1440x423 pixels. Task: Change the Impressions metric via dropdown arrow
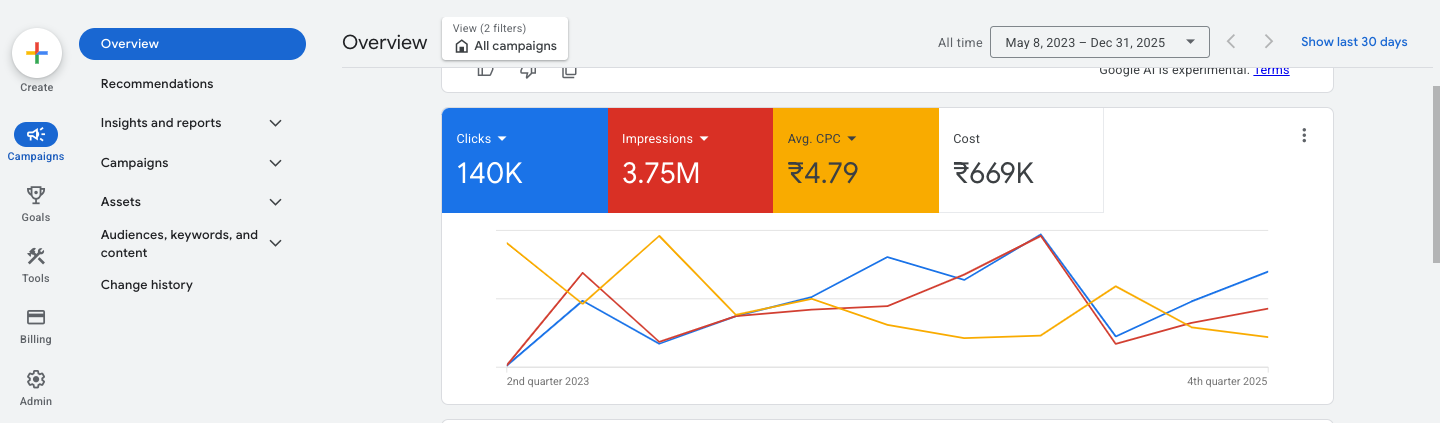[x=704, y=139]
